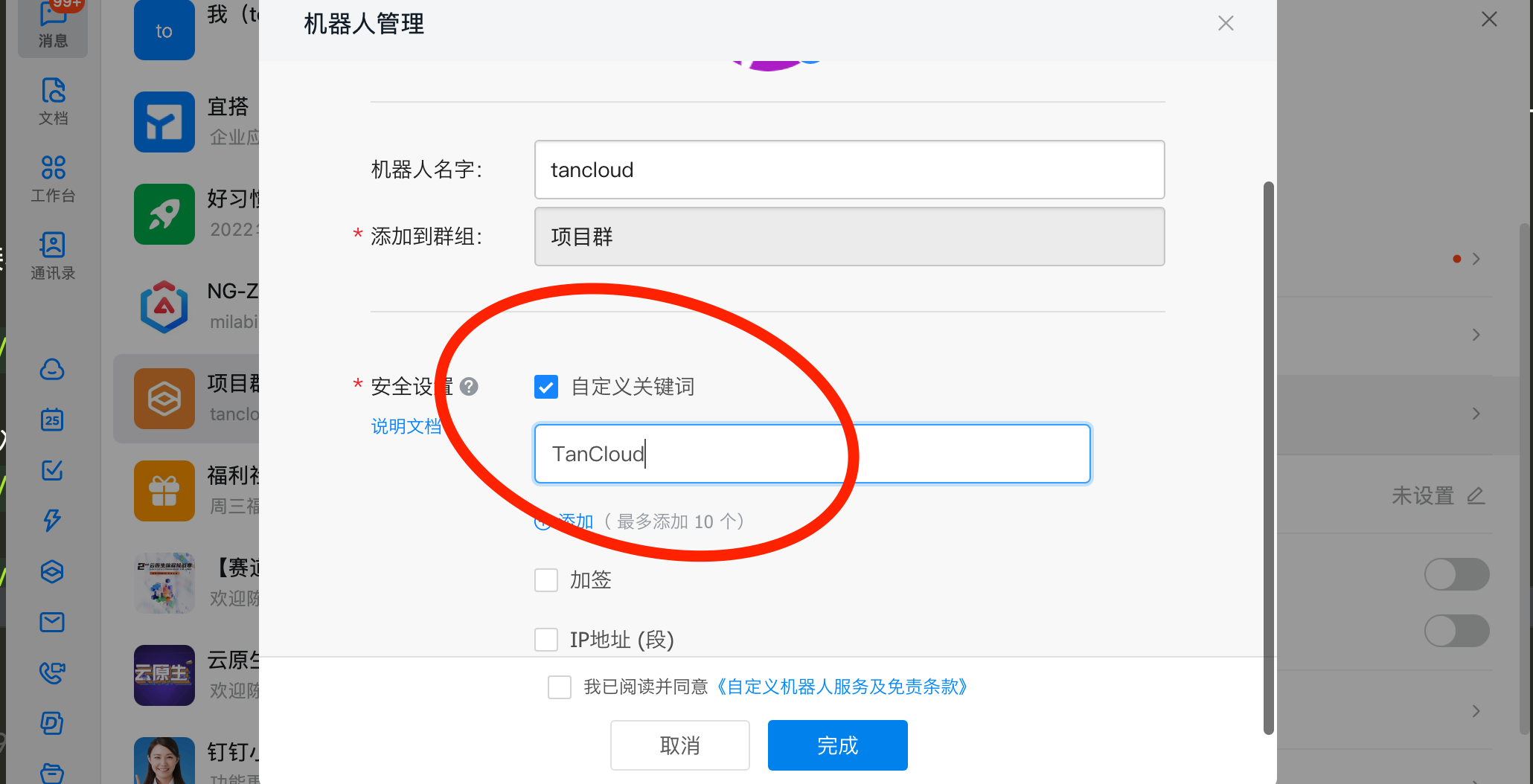Click the help question mark beside 安全设置
Image resolution: width=1533 pixels, height=784 pixels.
469,387
